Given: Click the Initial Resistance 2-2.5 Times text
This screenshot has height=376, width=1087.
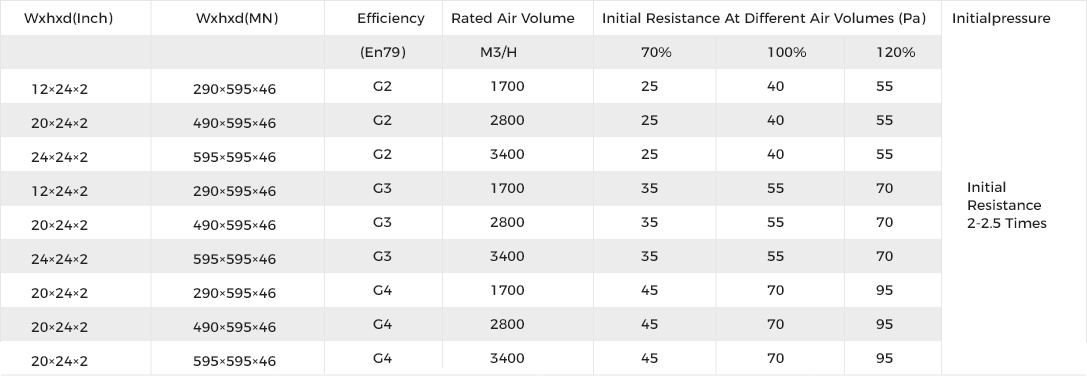Looking at the screenshot, I should pyautogui.click(x=1007, y=205).
